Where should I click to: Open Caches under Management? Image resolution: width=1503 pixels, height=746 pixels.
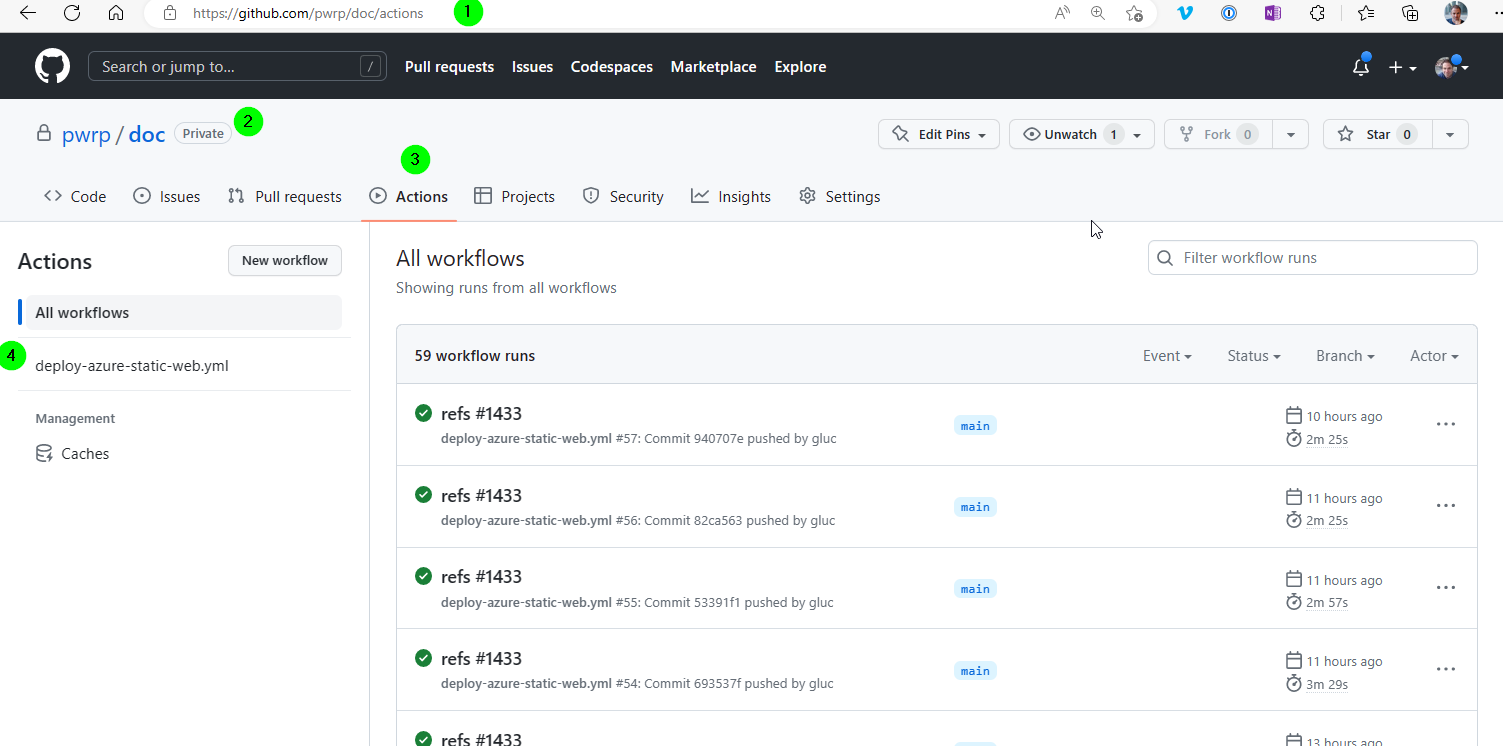tap(72, 454)
